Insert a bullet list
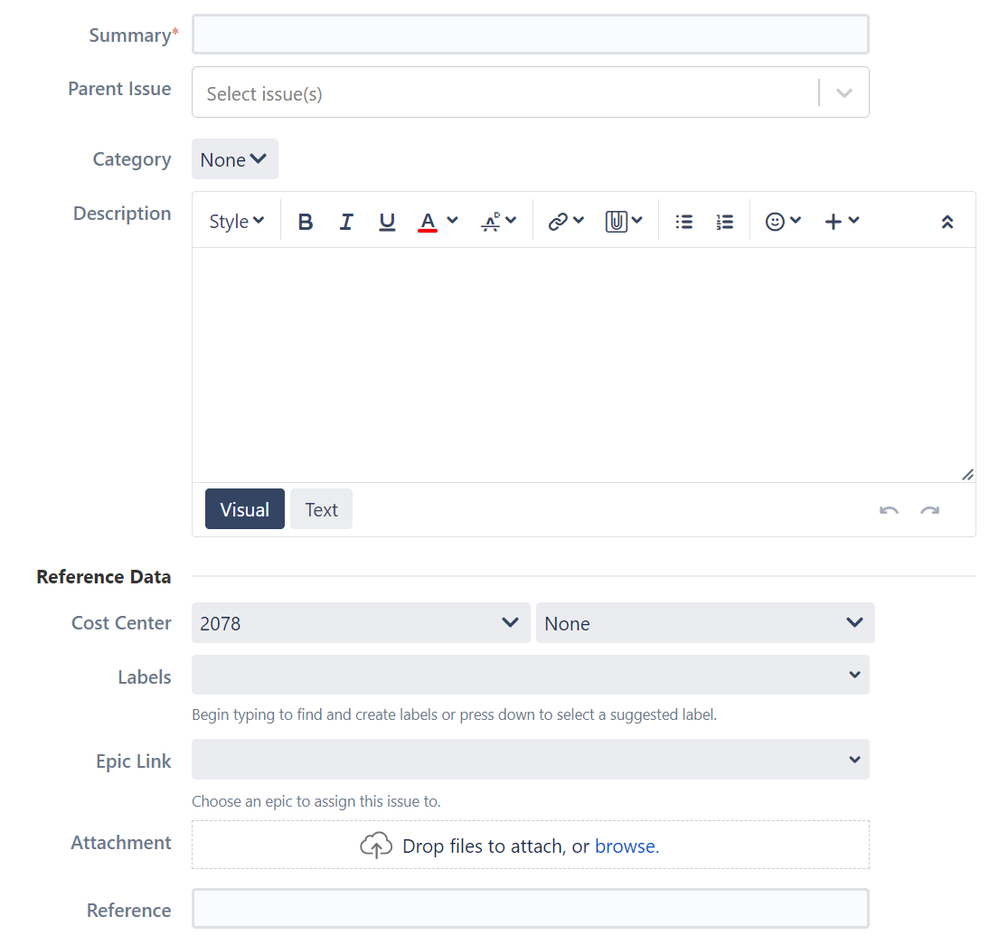The image size is (999, 938). (x=684, y=222)
